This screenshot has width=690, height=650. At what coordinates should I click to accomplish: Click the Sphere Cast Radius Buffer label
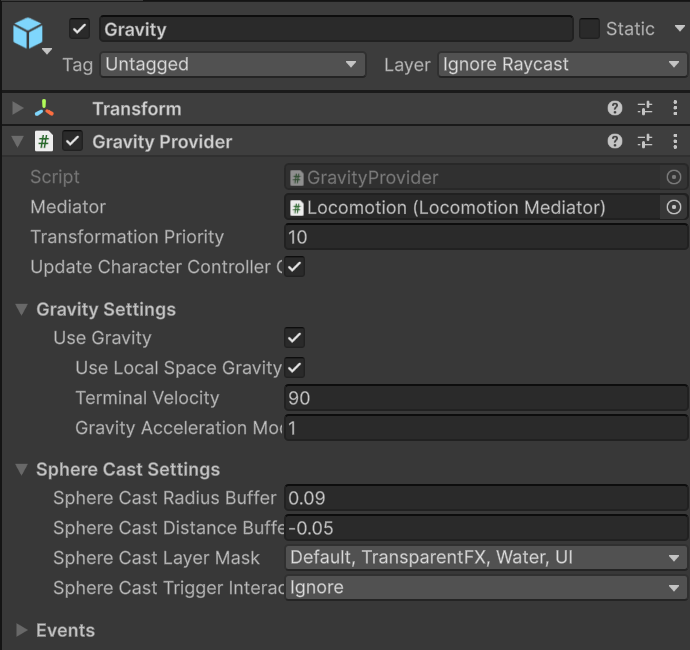coord(165,498)
